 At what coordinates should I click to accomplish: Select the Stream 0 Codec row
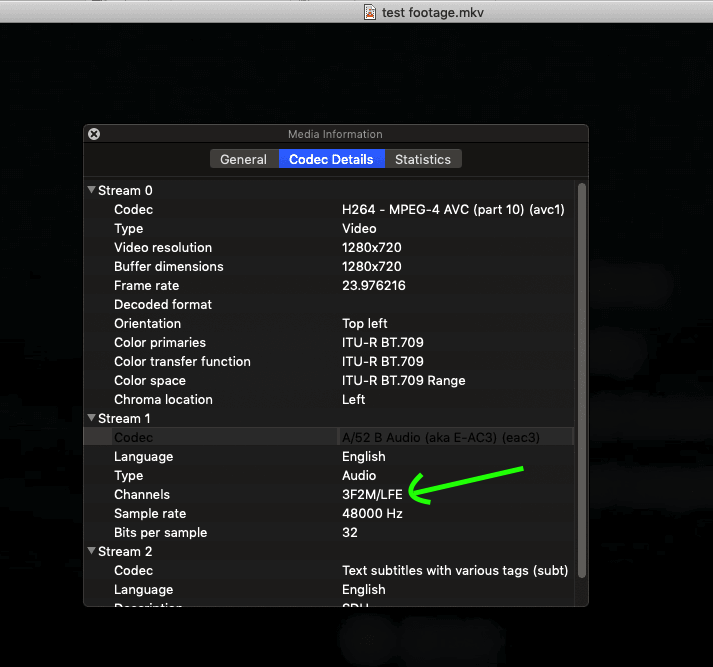(x=330, y=210)
